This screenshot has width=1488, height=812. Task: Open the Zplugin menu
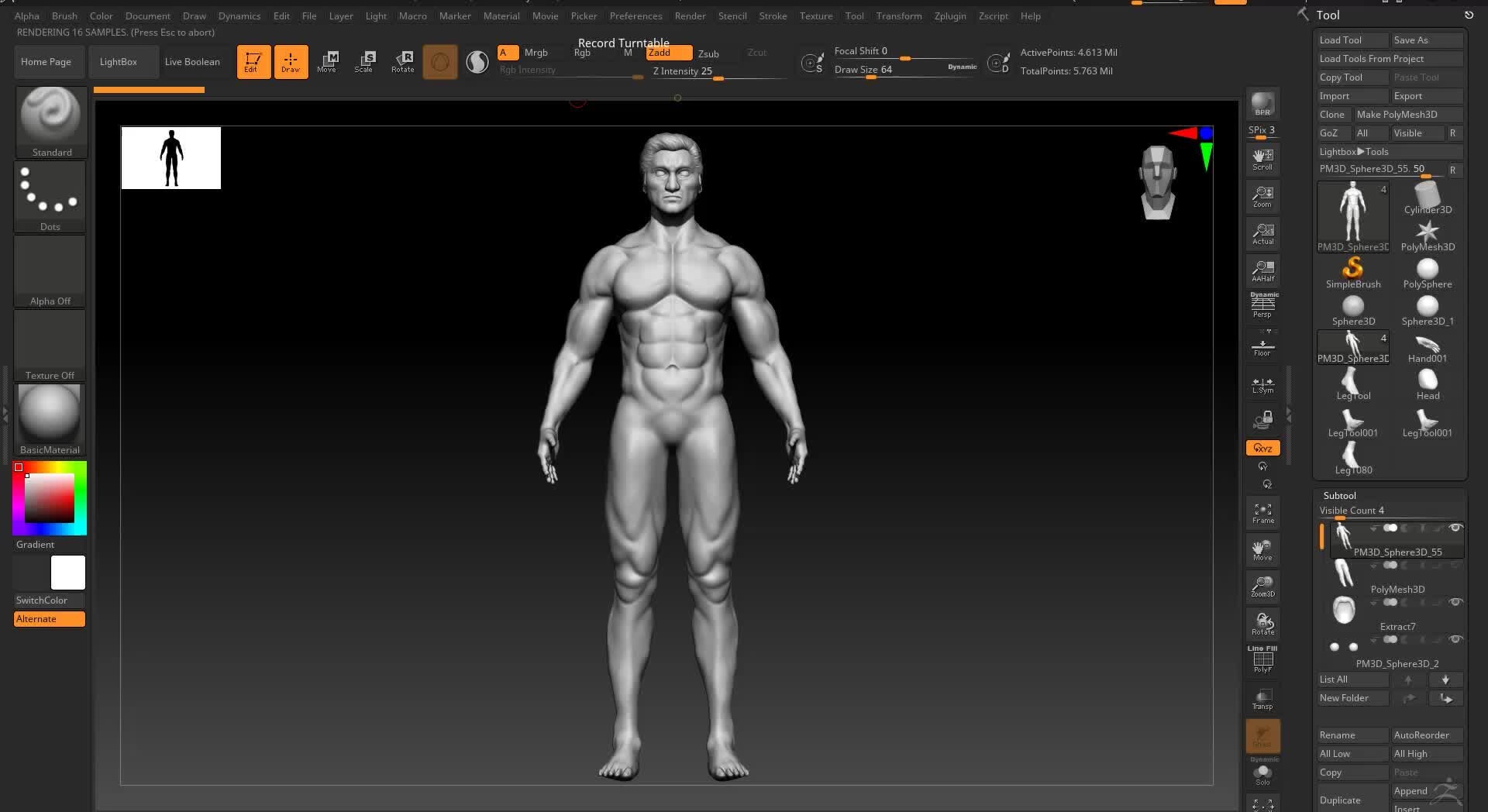949,15
